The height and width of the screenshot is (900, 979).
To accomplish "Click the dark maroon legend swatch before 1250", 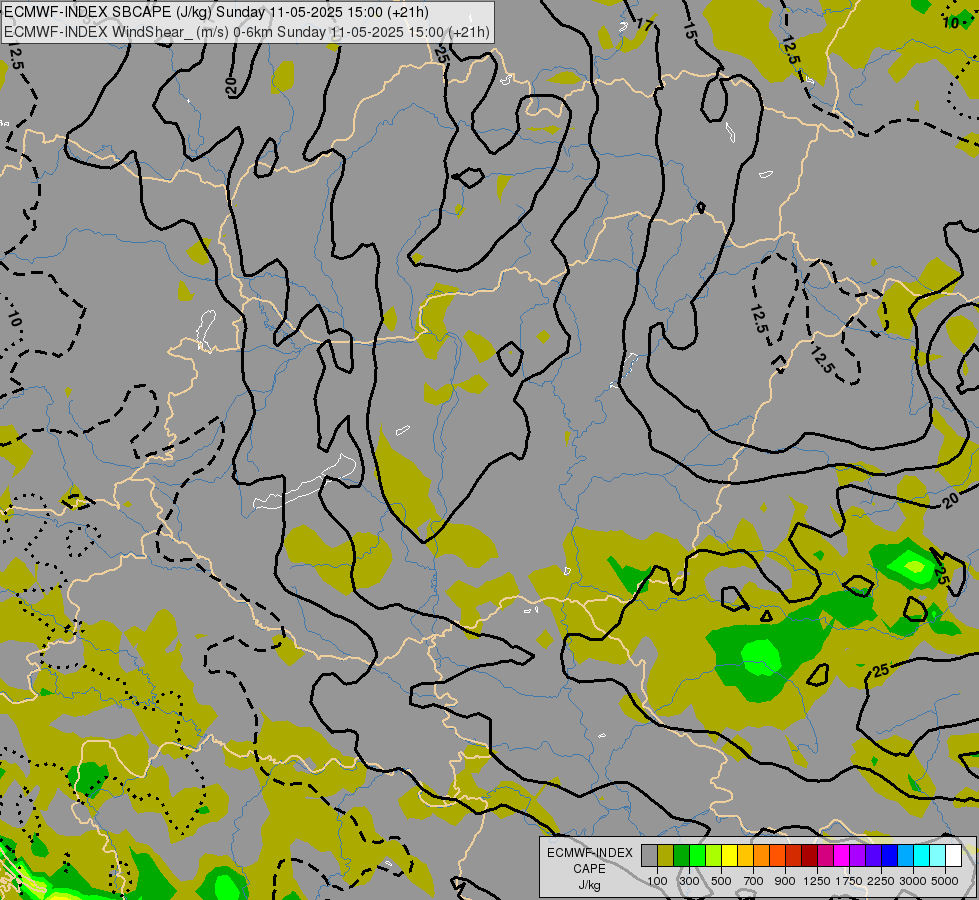I will tap(809, 855).
